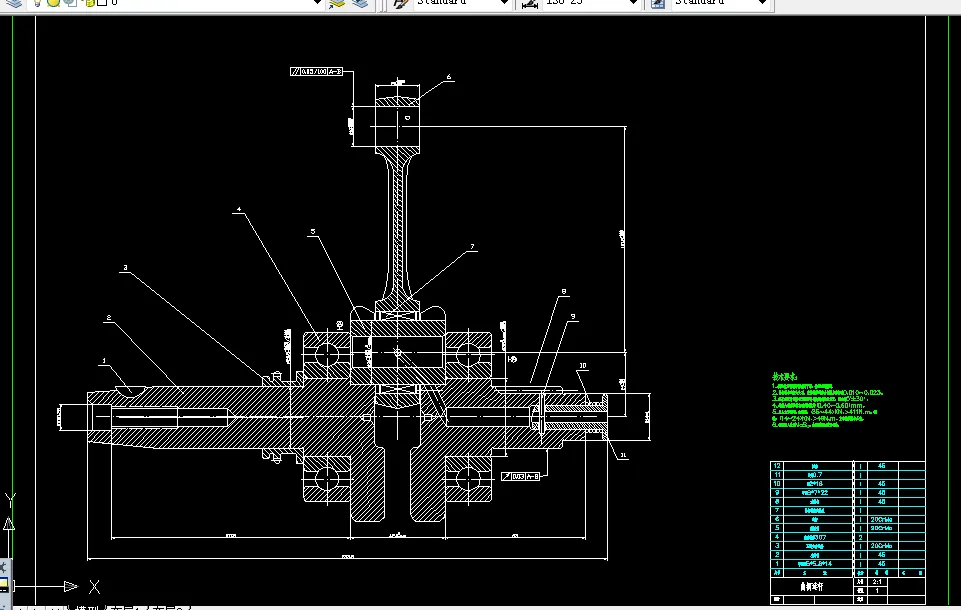The image size is (961, 610).
Task: Select the green technical requirements heading
Action: click(x=784, y=376)
